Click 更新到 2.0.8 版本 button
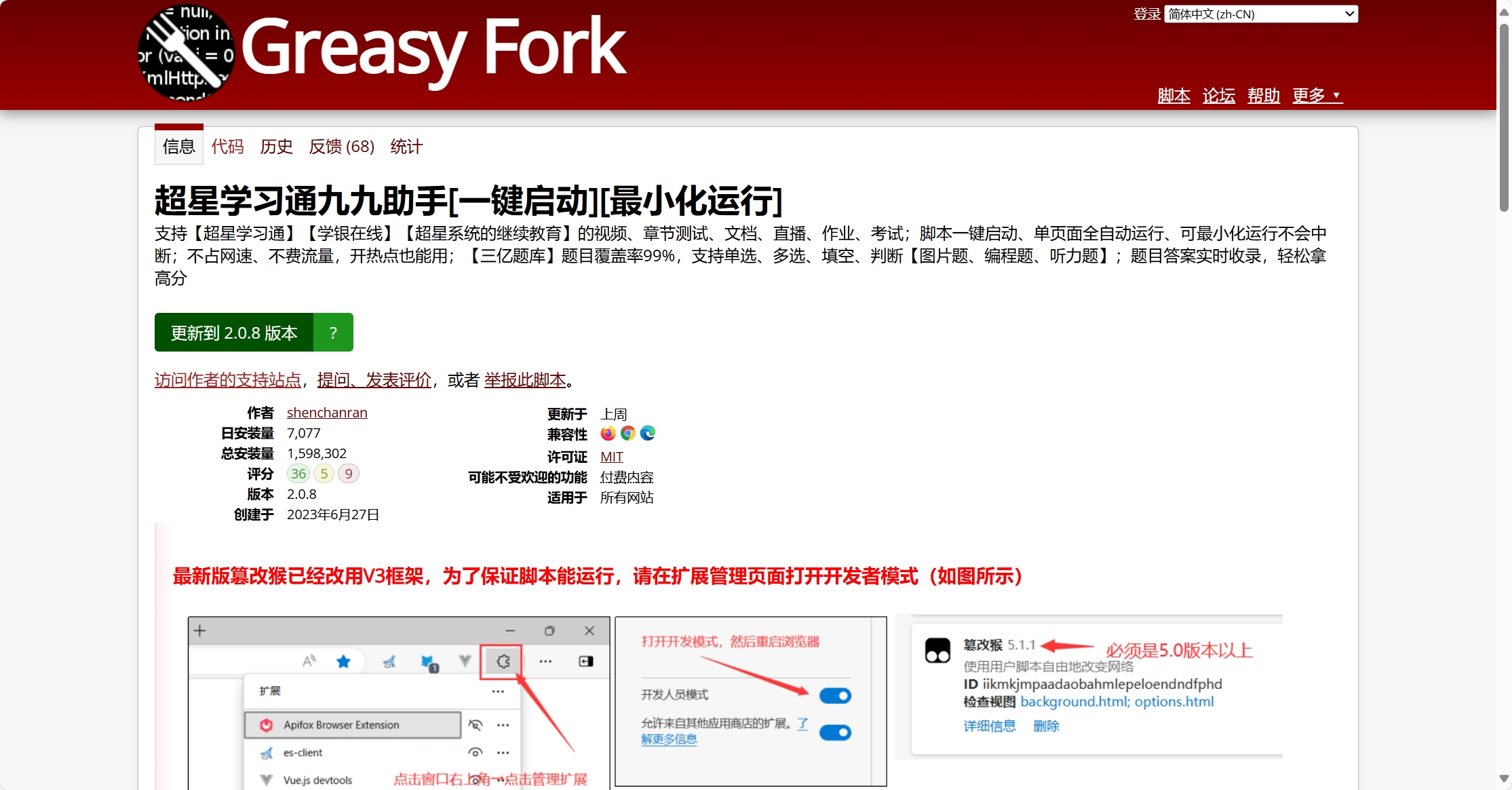 (x=234, y=333)
